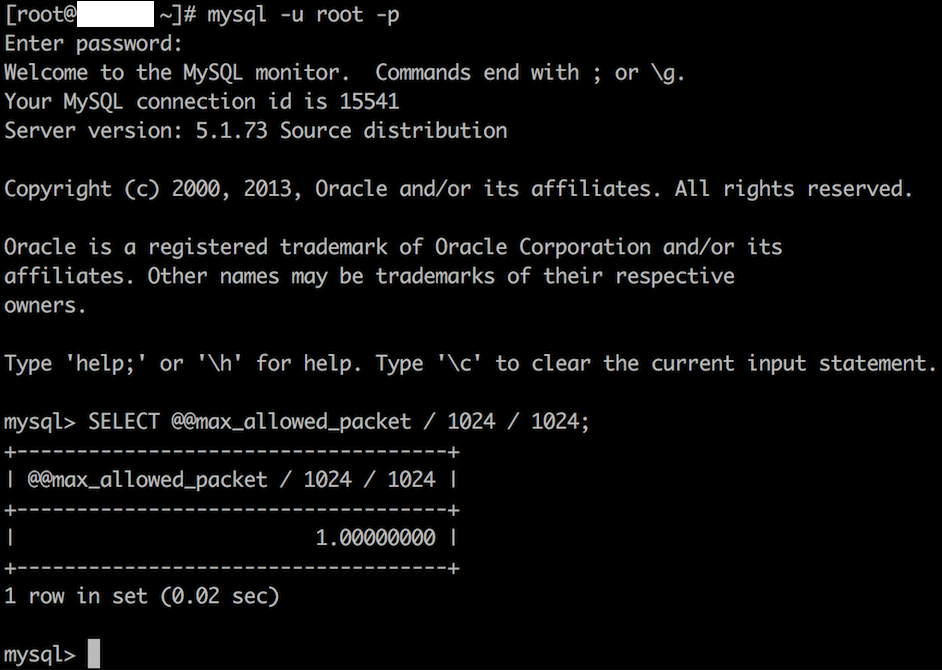Viewport: 942px width, 670px height.
Task: Click the last 'mysql>' prompt label
Action: (x=40, y=654)
